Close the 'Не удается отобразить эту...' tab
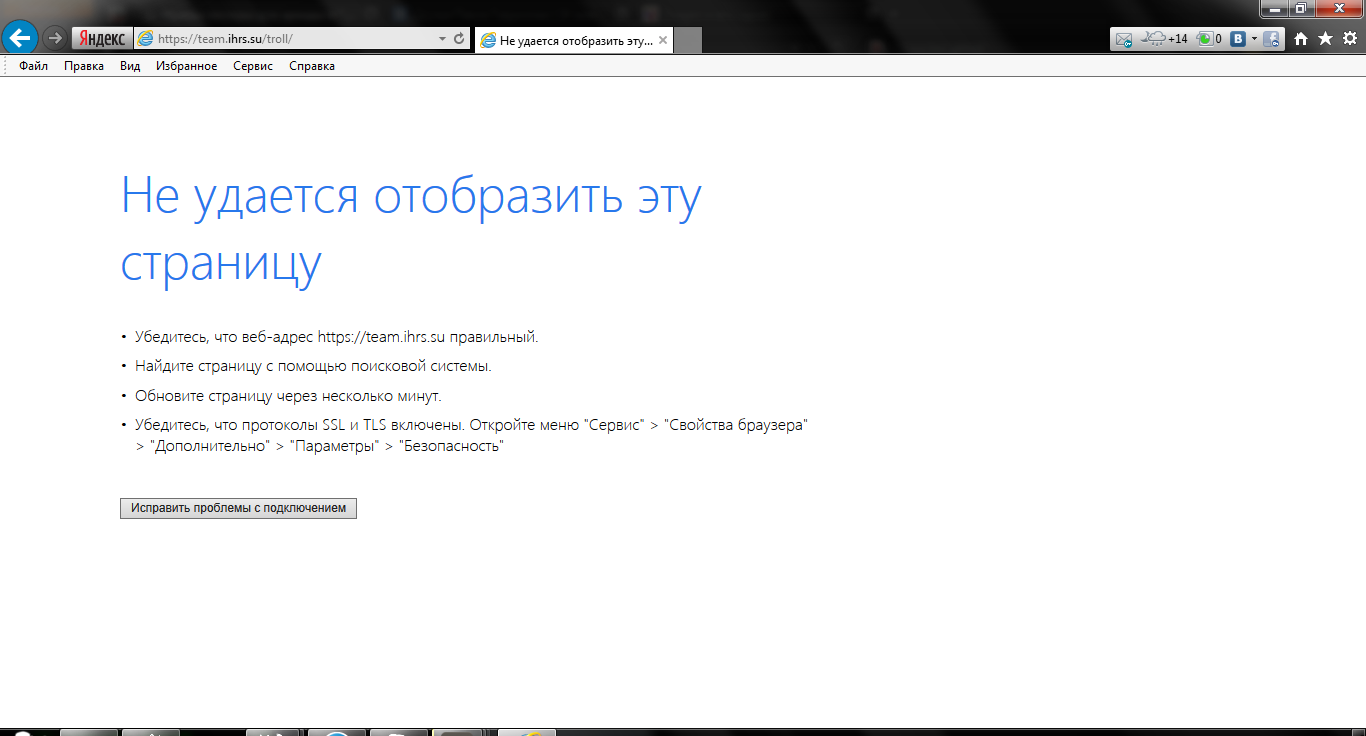This screenshot has width=1366, height=736. [663, 40]
